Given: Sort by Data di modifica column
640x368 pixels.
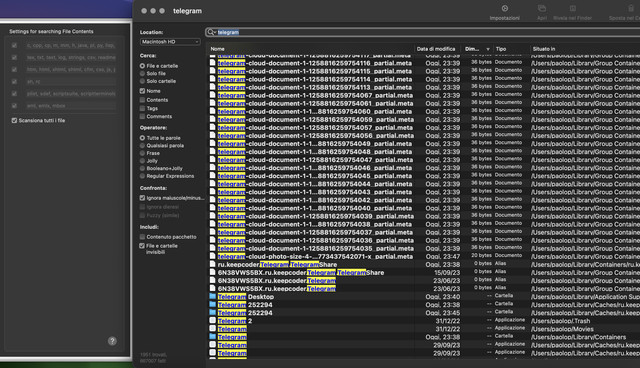Looking at the screenshot, I should pyautogui.click(x=436, y=49).
